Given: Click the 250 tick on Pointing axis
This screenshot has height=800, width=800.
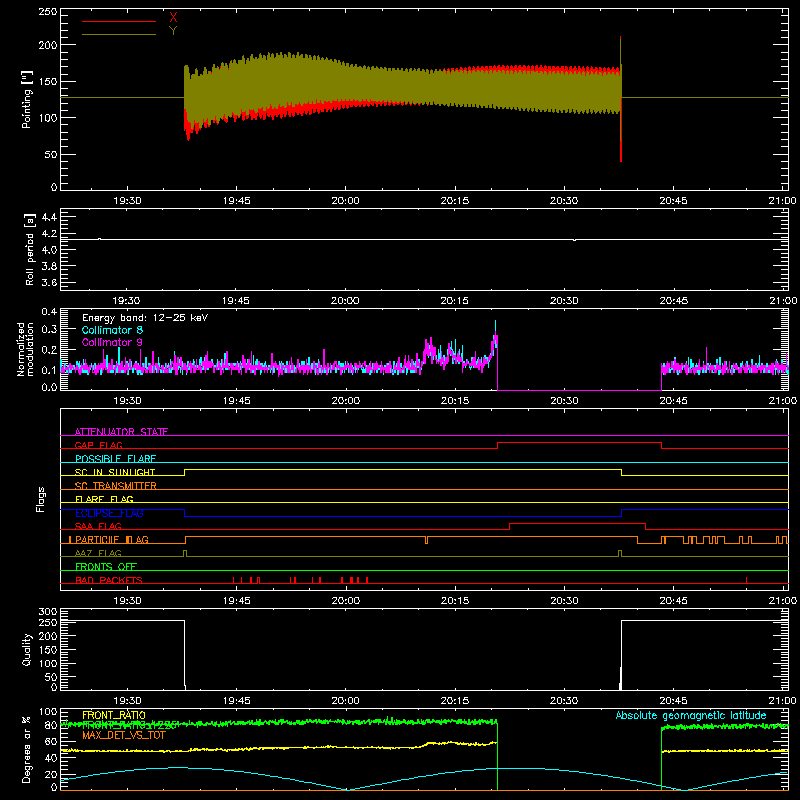Looking at the screenshot, I should point(47,12).
